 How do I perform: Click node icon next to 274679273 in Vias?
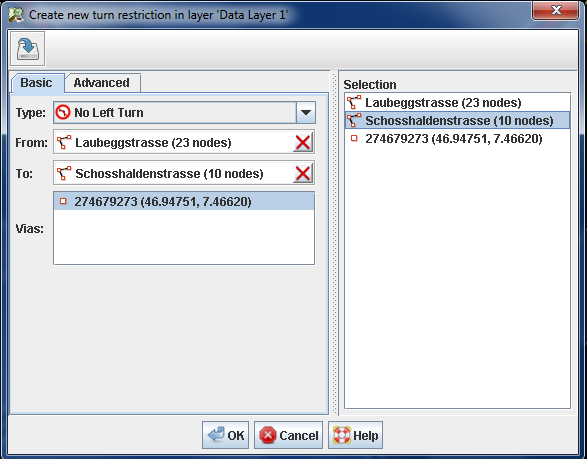coord(63,201)
